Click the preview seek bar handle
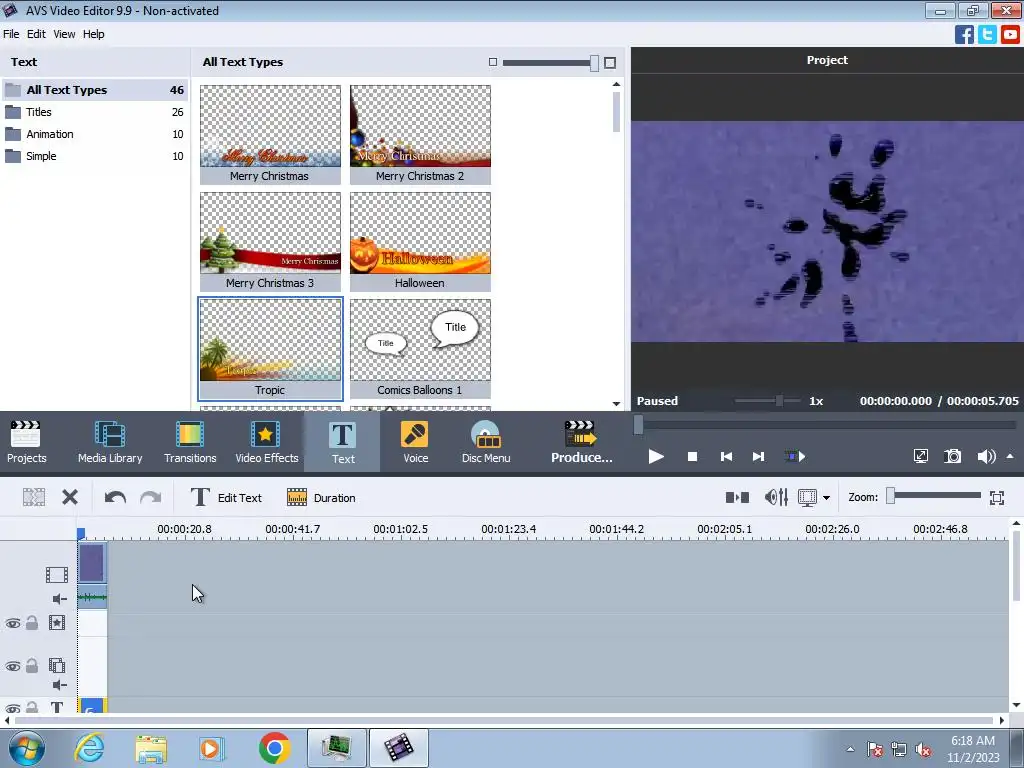The width and height of the screenshot is (1024, 768). click(639, 425)
